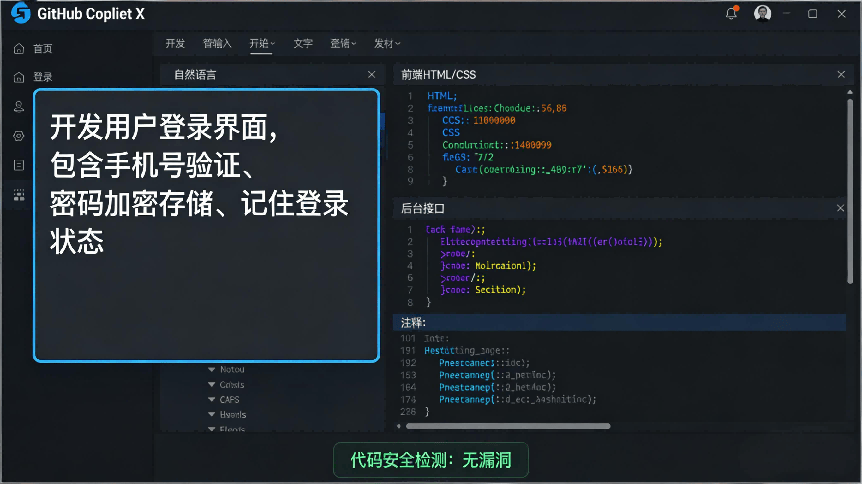Click the 代码安全检测：无漏洞 status button
The image size is (862, 484).
[431, 460]
